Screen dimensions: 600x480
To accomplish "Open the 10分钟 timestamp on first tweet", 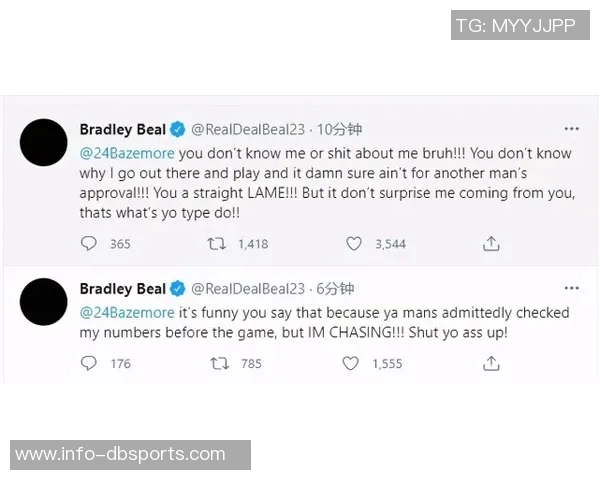I will [x=340, y=129].
